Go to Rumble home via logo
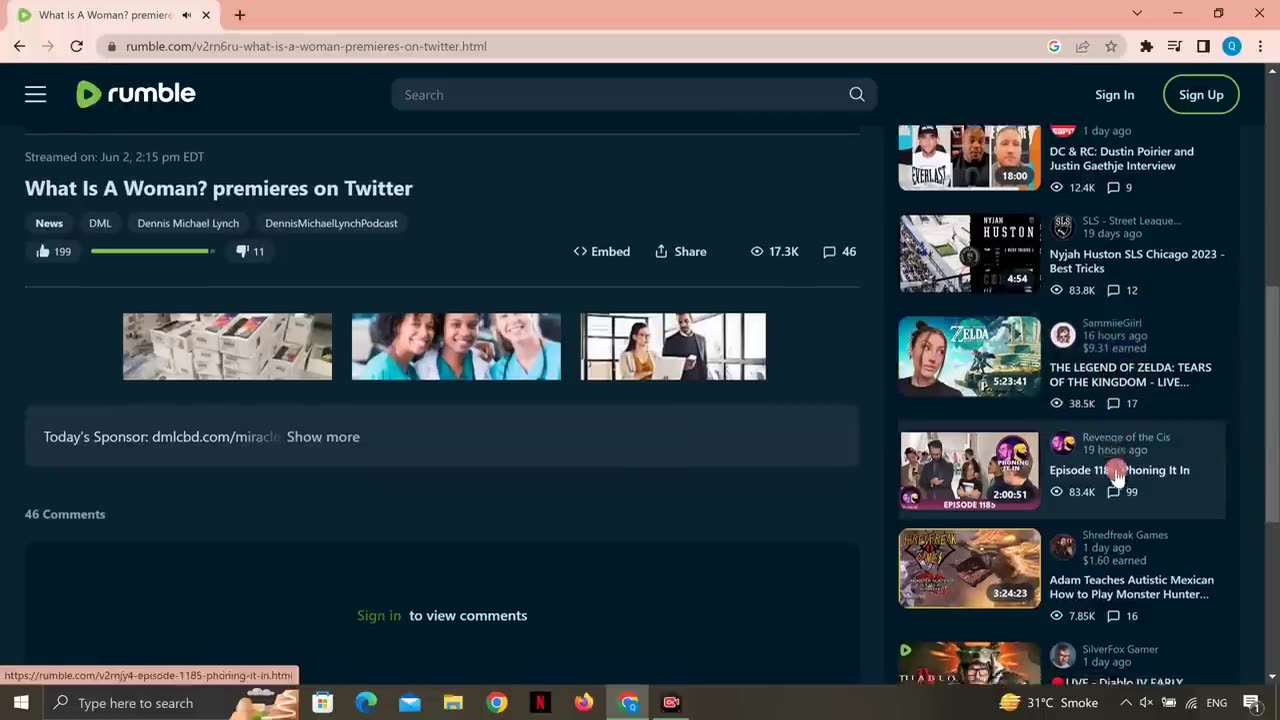 [136, 94]
